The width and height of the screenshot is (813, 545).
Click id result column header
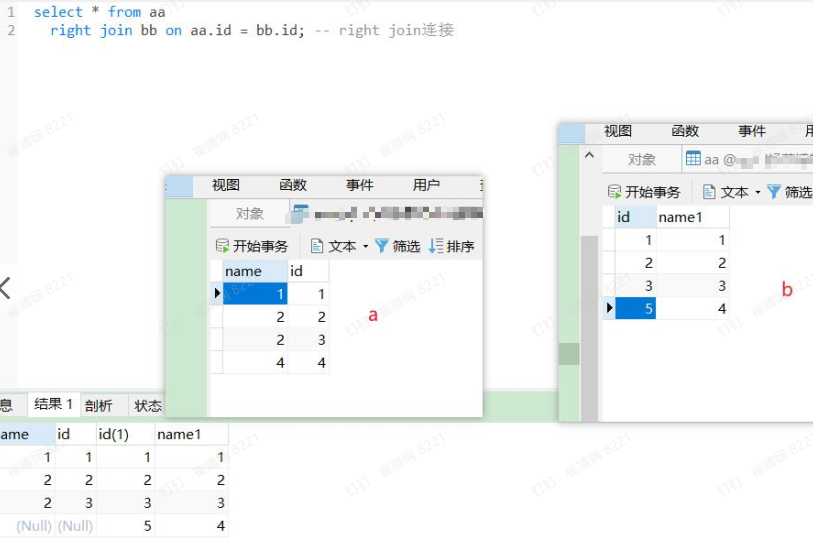[76, 434]
